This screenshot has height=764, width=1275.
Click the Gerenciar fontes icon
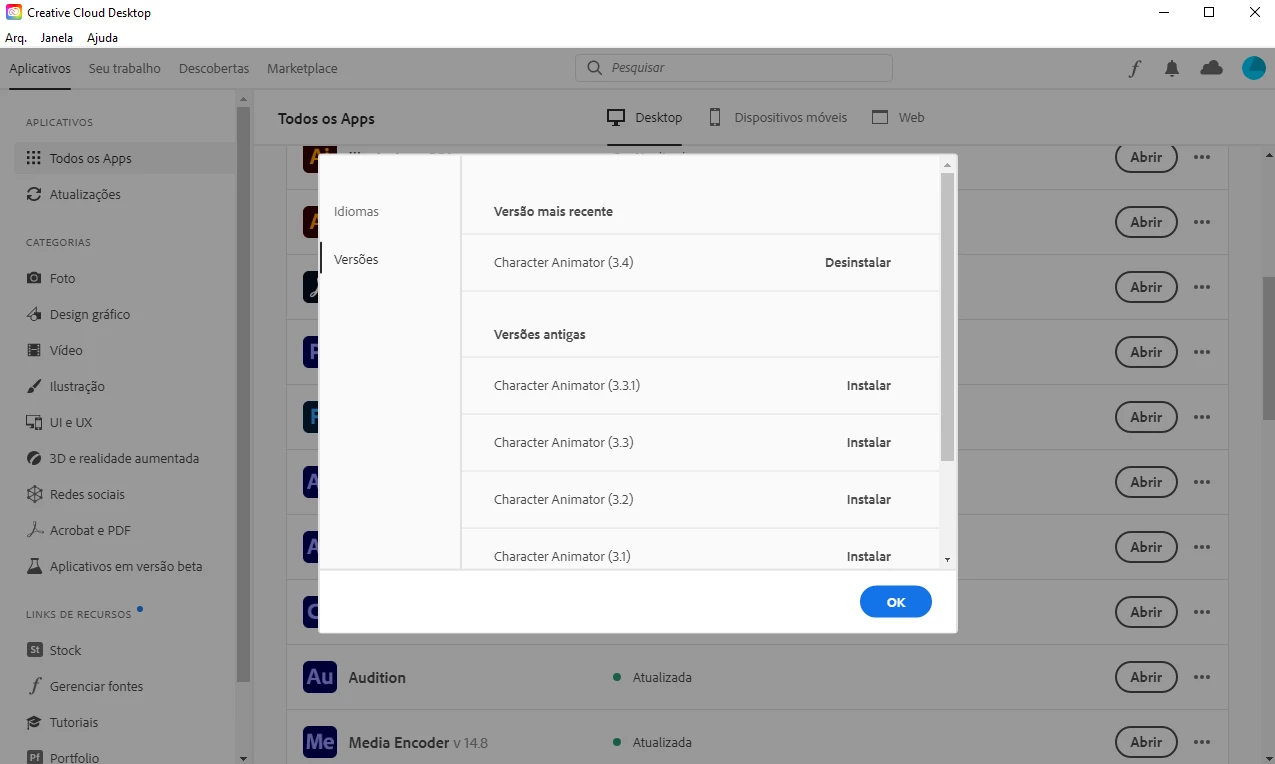click(x=34, y=686)
